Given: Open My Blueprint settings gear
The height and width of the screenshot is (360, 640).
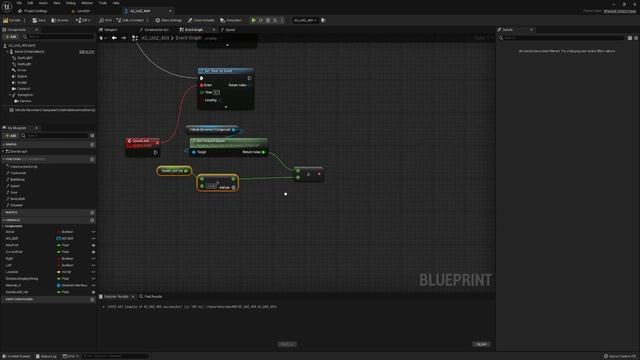Looking at the screenshot, I should [92, 136].
